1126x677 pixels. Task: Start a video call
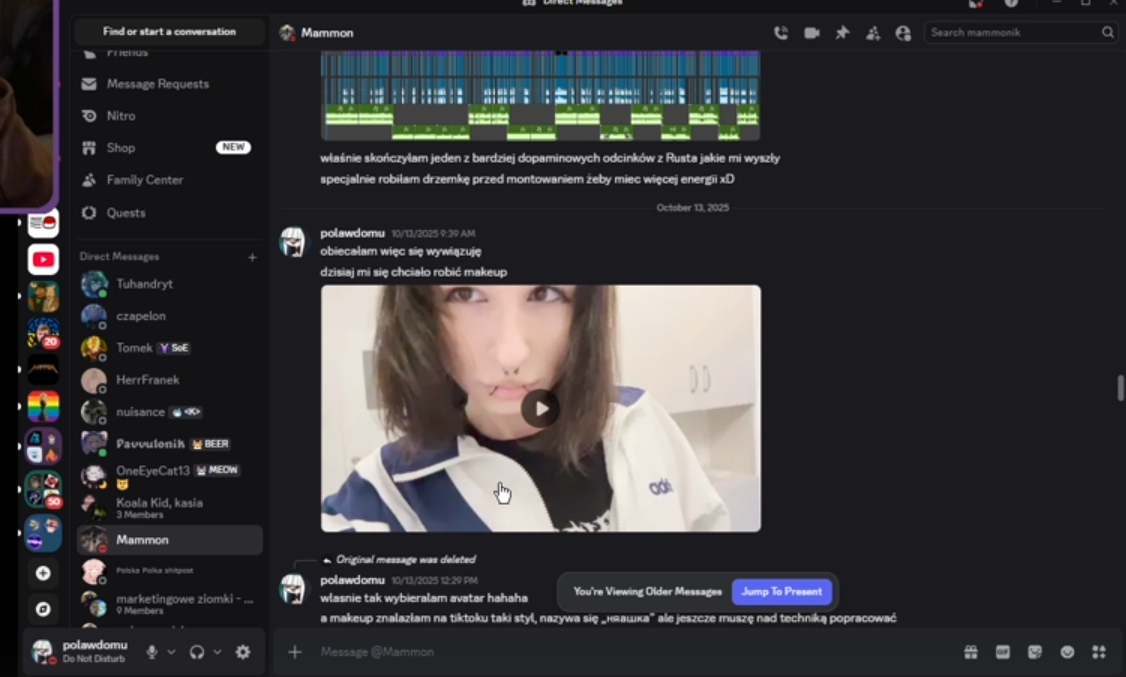pos(811,33)
